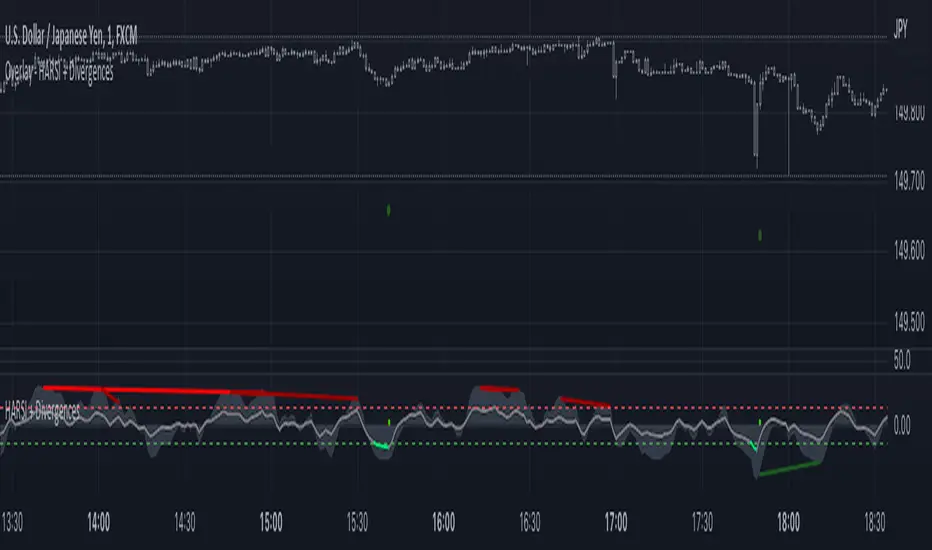Image resolution: width=932 pixels, height=550 pixels.
Task: Click the 50.0 indicator scale label
Action: click(902, 360)
